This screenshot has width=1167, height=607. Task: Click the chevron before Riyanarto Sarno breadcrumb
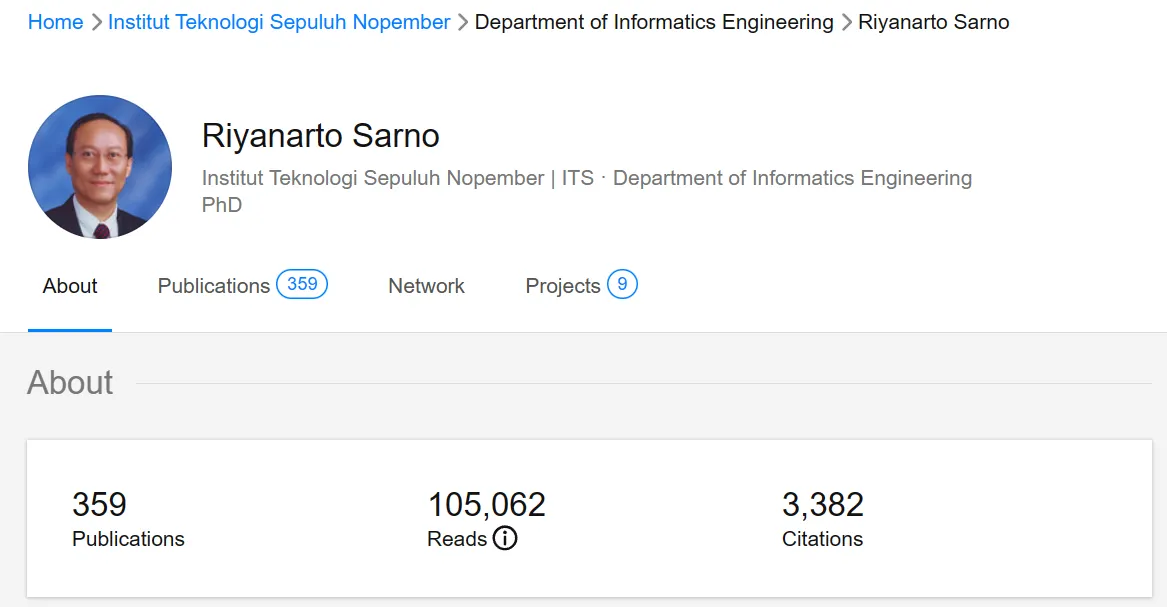(846, 22)
